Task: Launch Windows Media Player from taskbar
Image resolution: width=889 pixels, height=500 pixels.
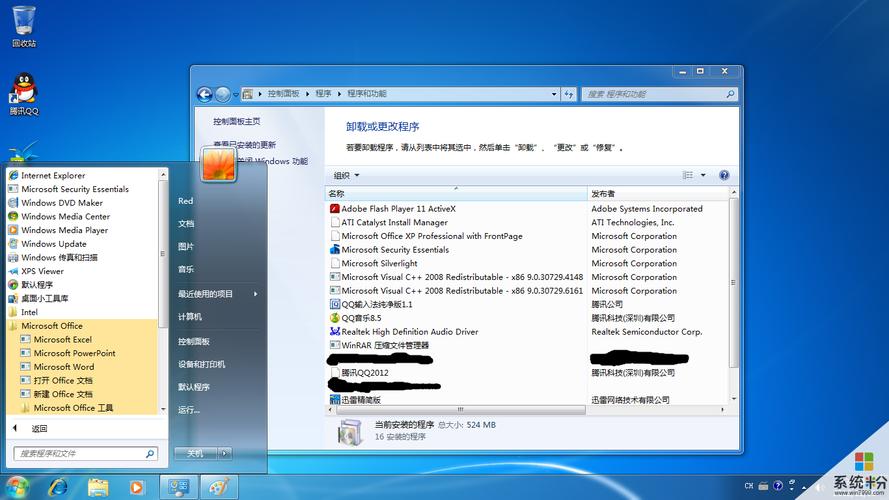Action: (137, 487)
